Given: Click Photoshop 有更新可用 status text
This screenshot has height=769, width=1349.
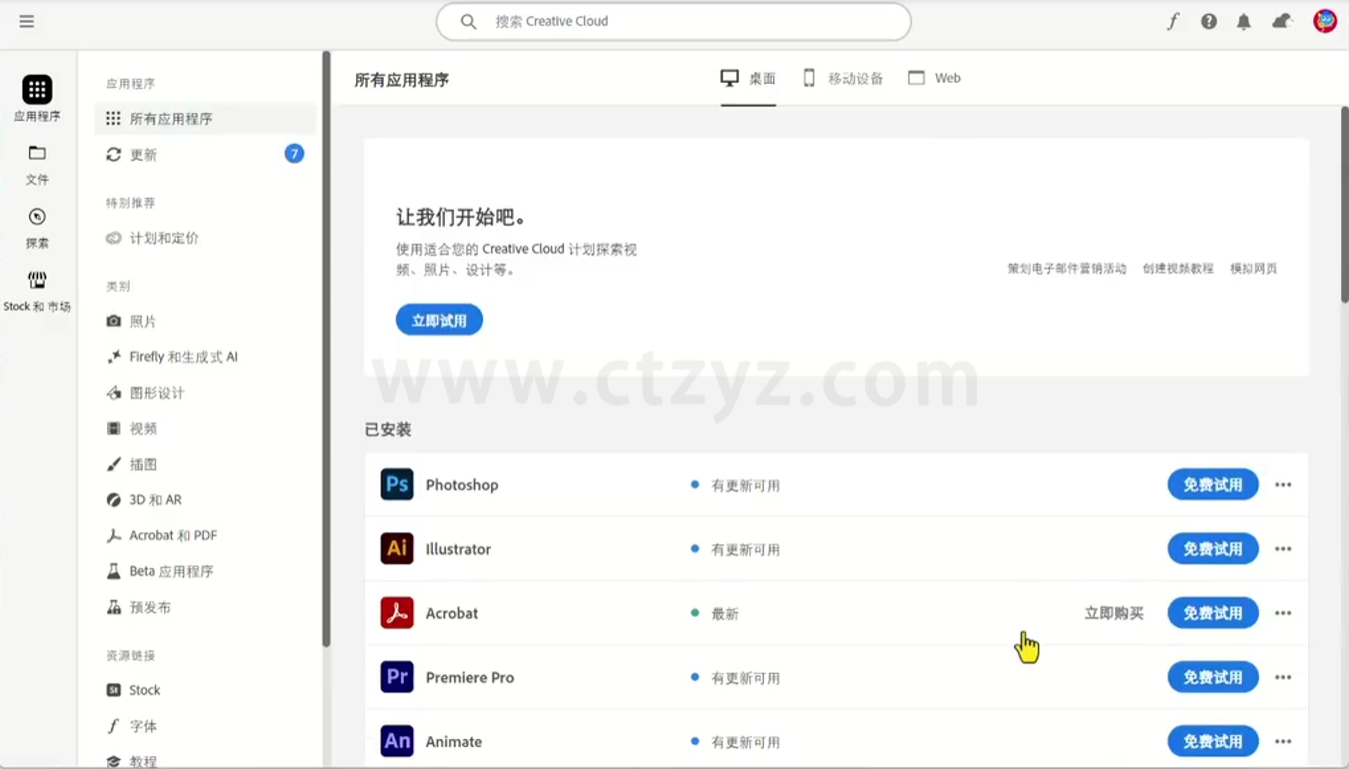Looking at the screenshot, I should point(745,485).
